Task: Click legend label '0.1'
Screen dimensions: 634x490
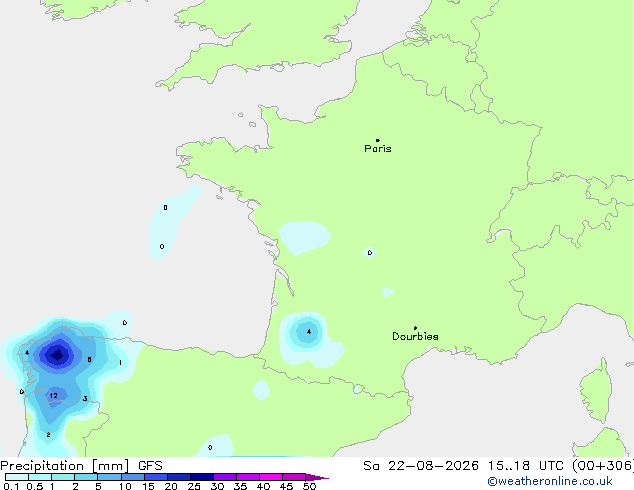Action: pyautogui.click(x=11, y=486)
